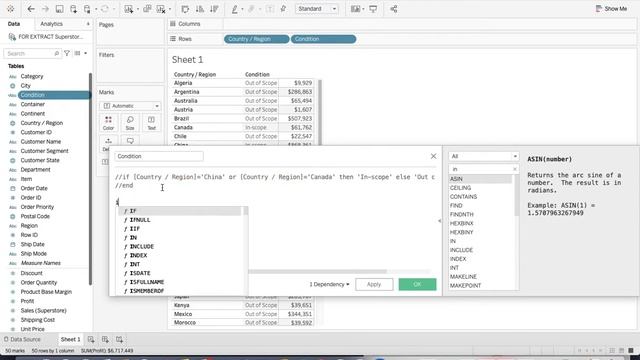Click the Clear sheet toolbar icon
The image size is (640, 360).
click(162, 9)
